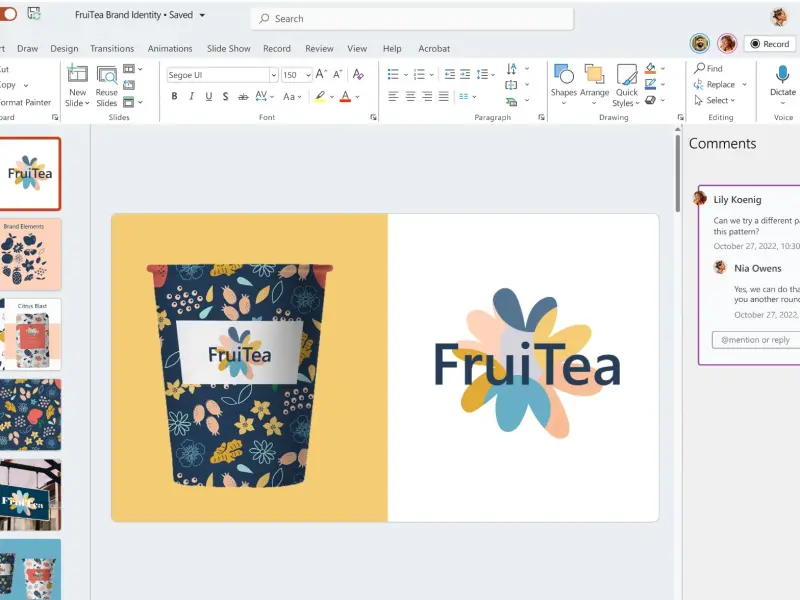
Task: Open the Arrange menu
Action: pyautogui.click(x=594, y=85)
